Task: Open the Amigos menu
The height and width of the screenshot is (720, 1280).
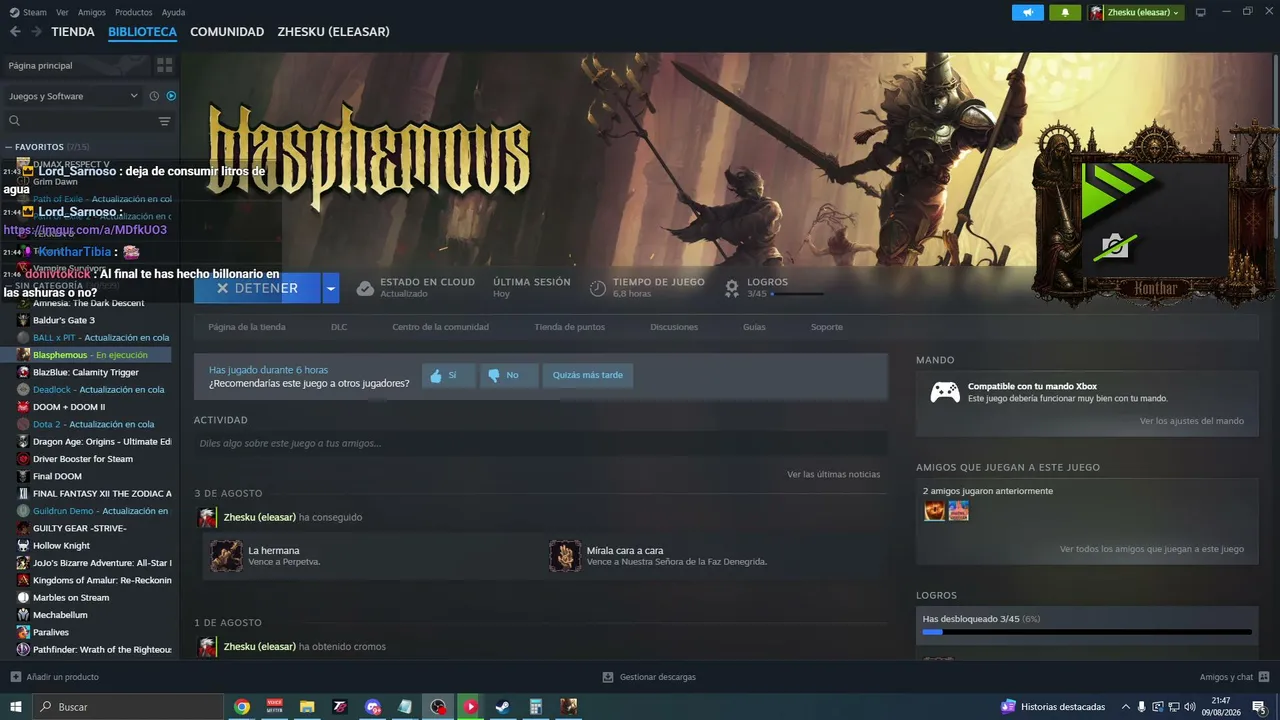Action: point(92,12)
